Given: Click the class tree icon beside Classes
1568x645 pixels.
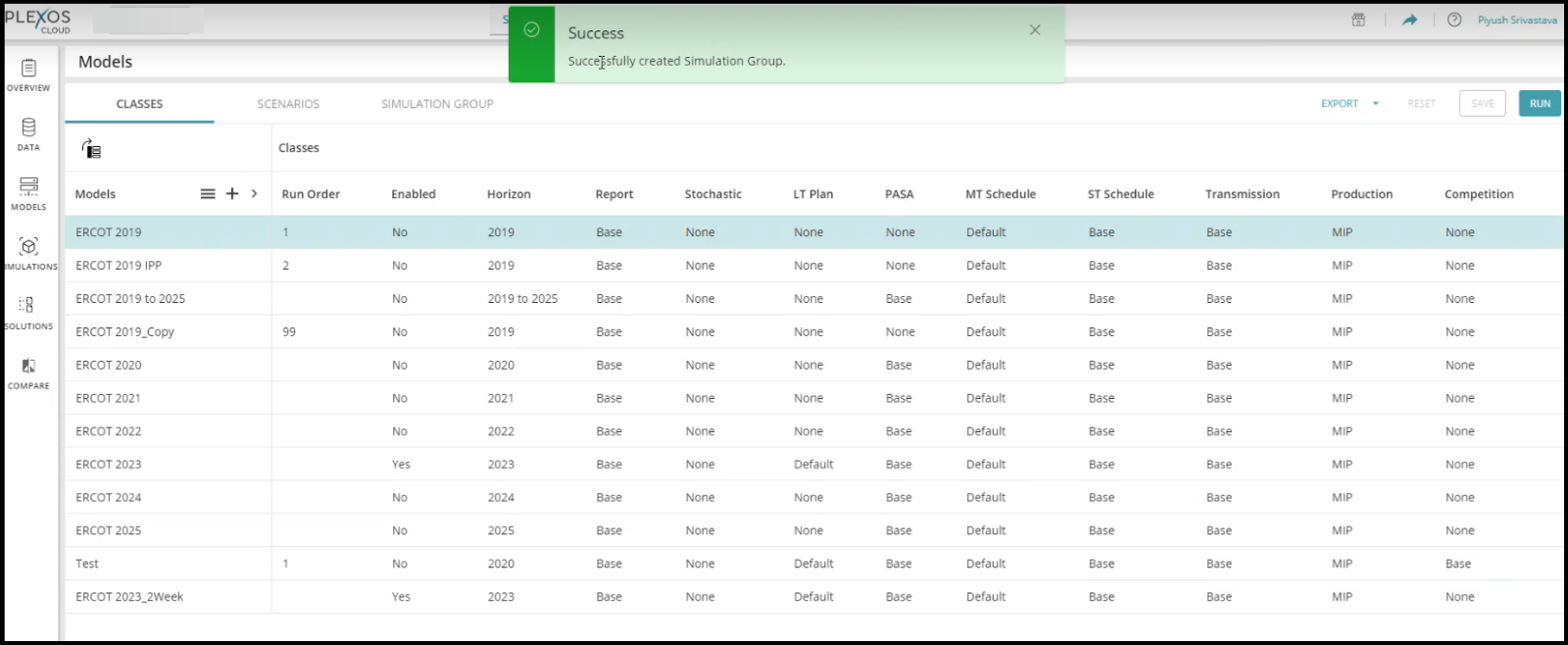Looking at the screenshot, I should (x=91, y=148).
